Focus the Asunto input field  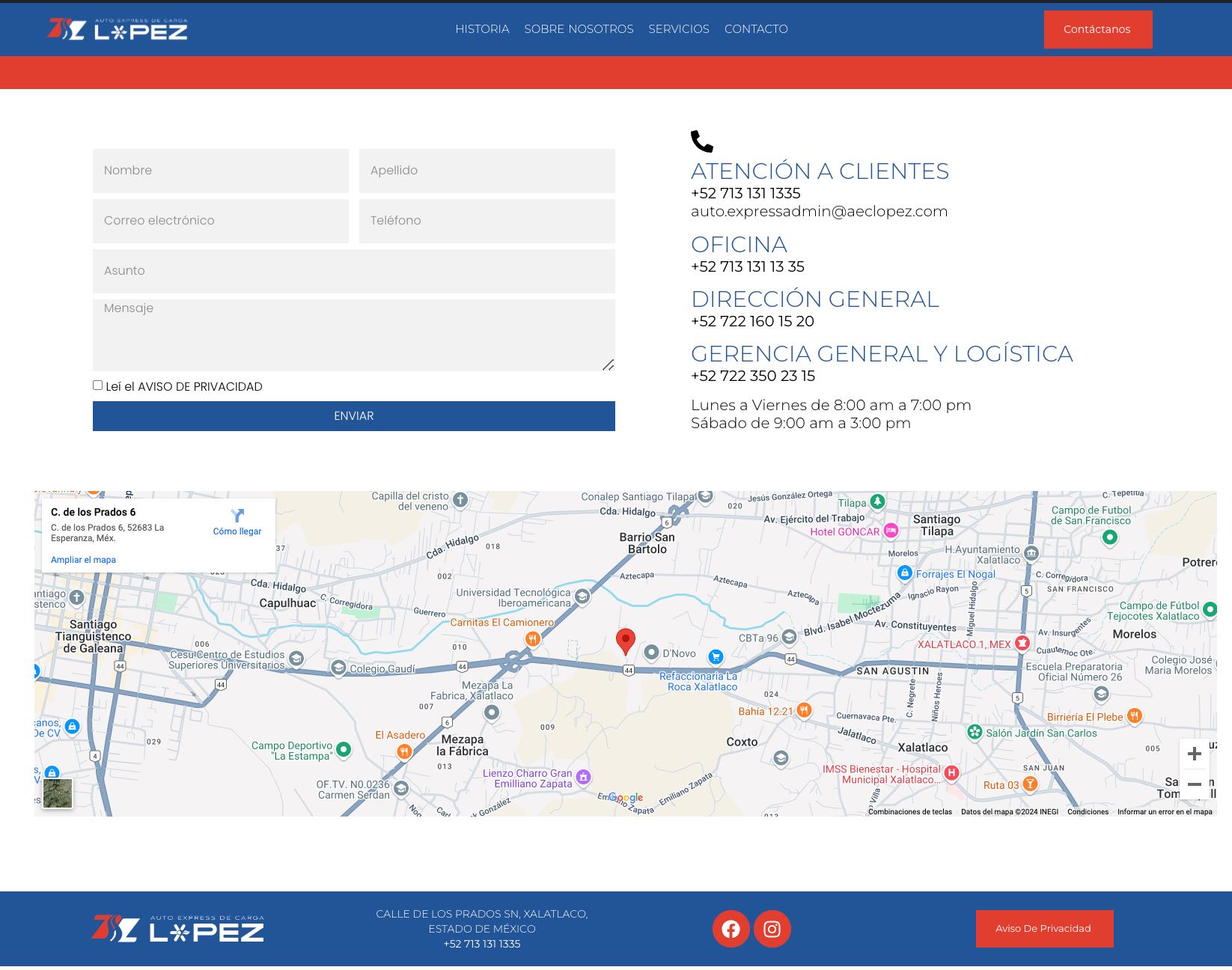point(354,271)
